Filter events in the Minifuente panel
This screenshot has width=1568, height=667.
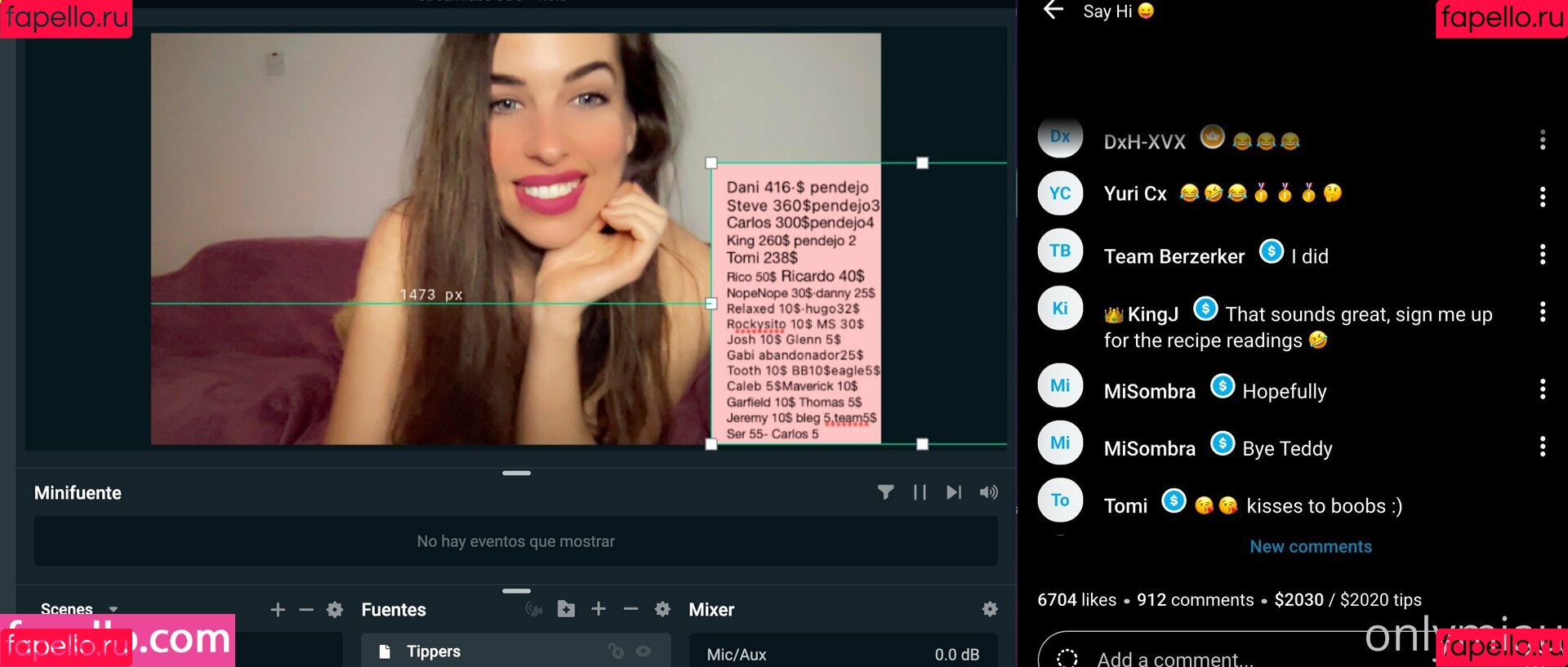(x=885, y=492)
